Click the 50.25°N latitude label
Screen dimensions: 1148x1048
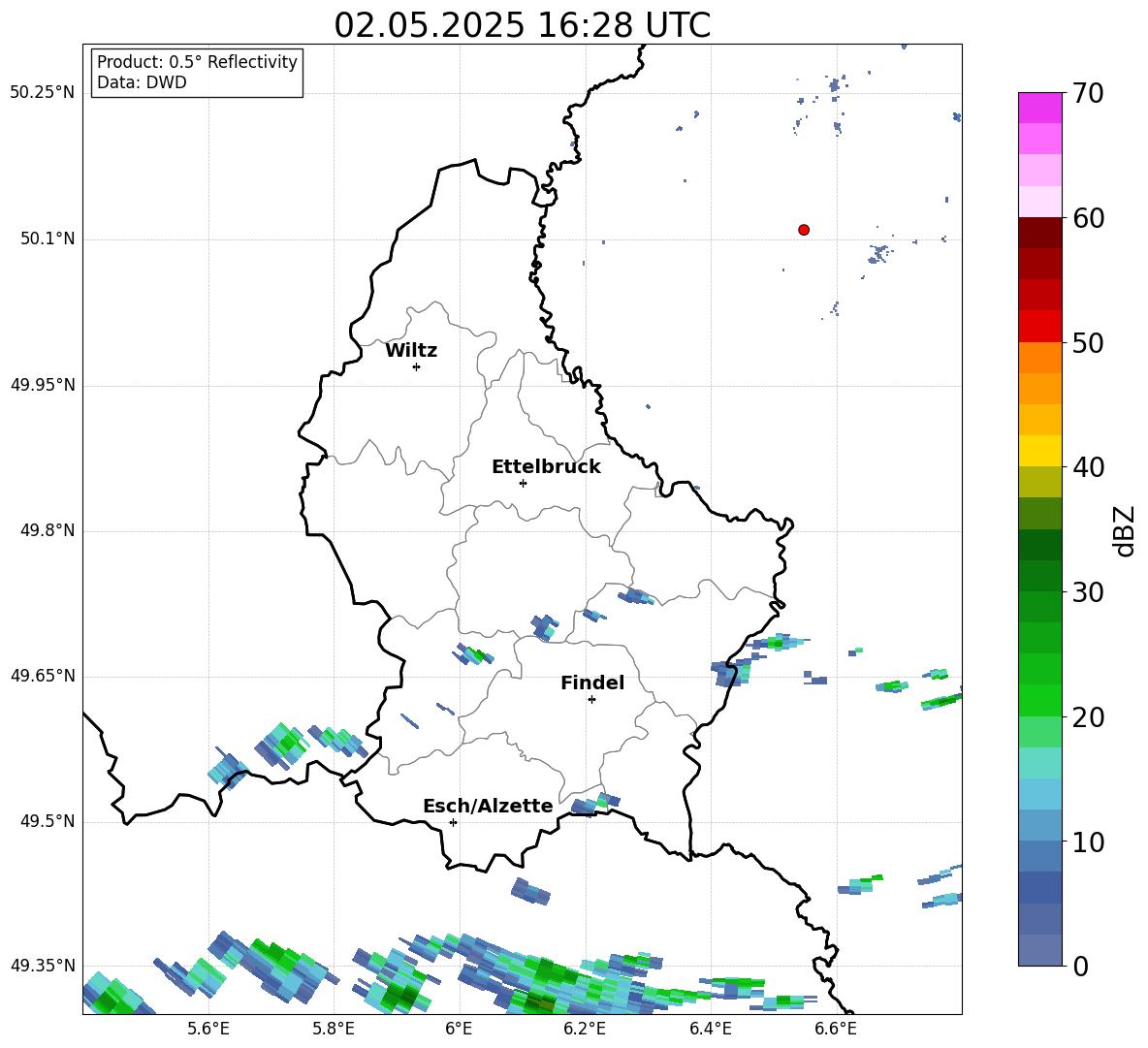pos(43,93)
